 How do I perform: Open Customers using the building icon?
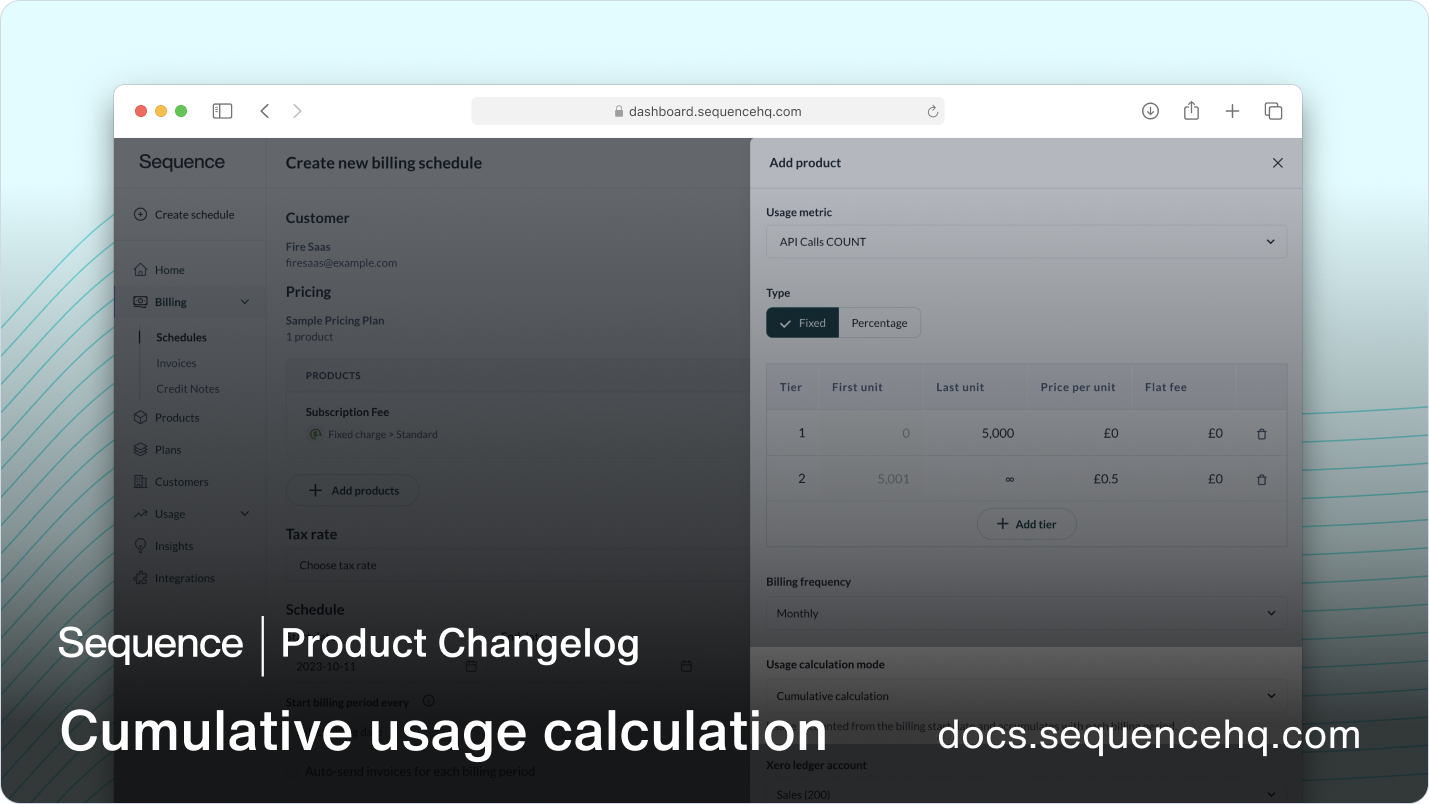click(141, 481)
